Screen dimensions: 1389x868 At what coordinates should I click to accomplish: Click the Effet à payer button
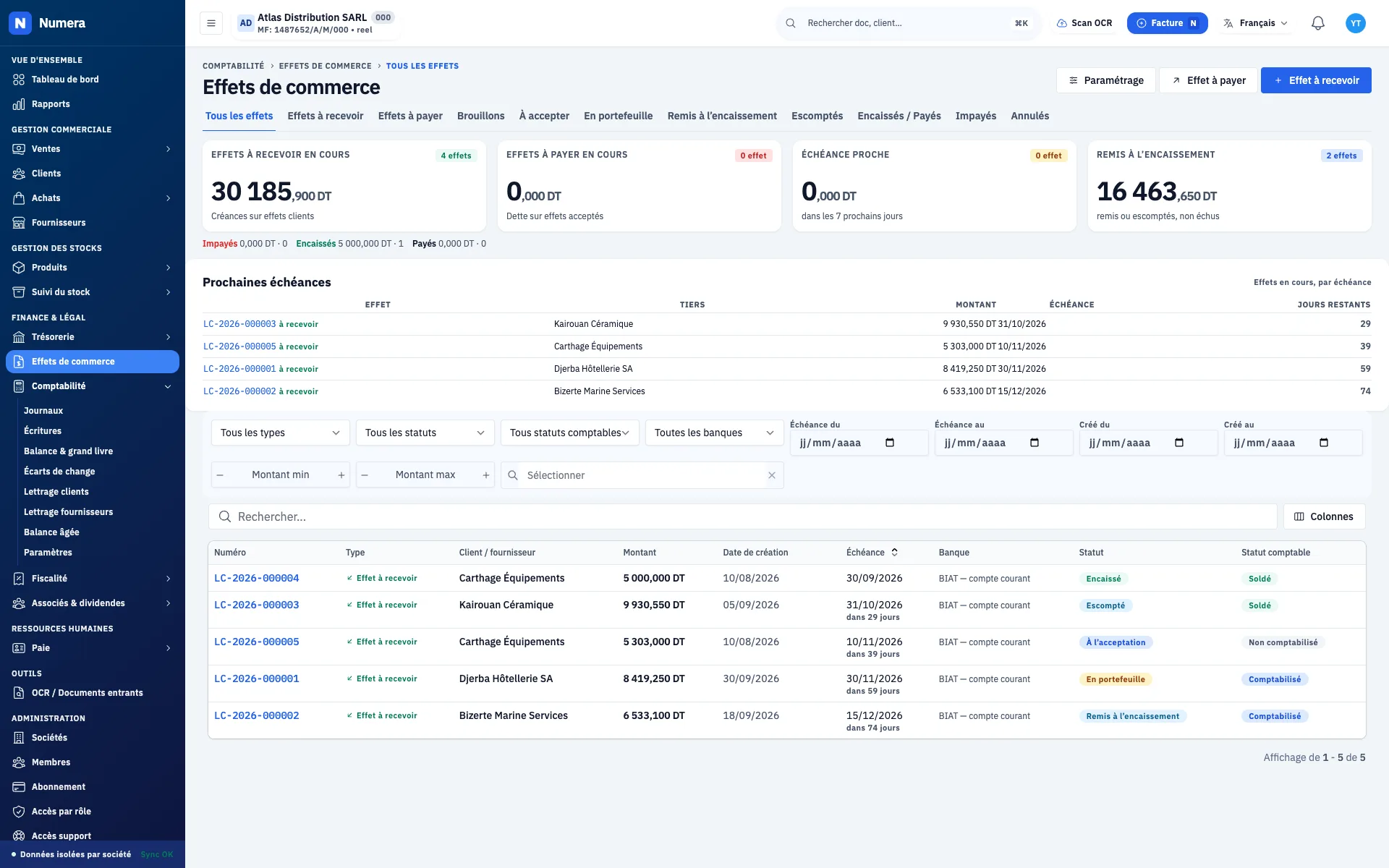[x=1208, y=80]
